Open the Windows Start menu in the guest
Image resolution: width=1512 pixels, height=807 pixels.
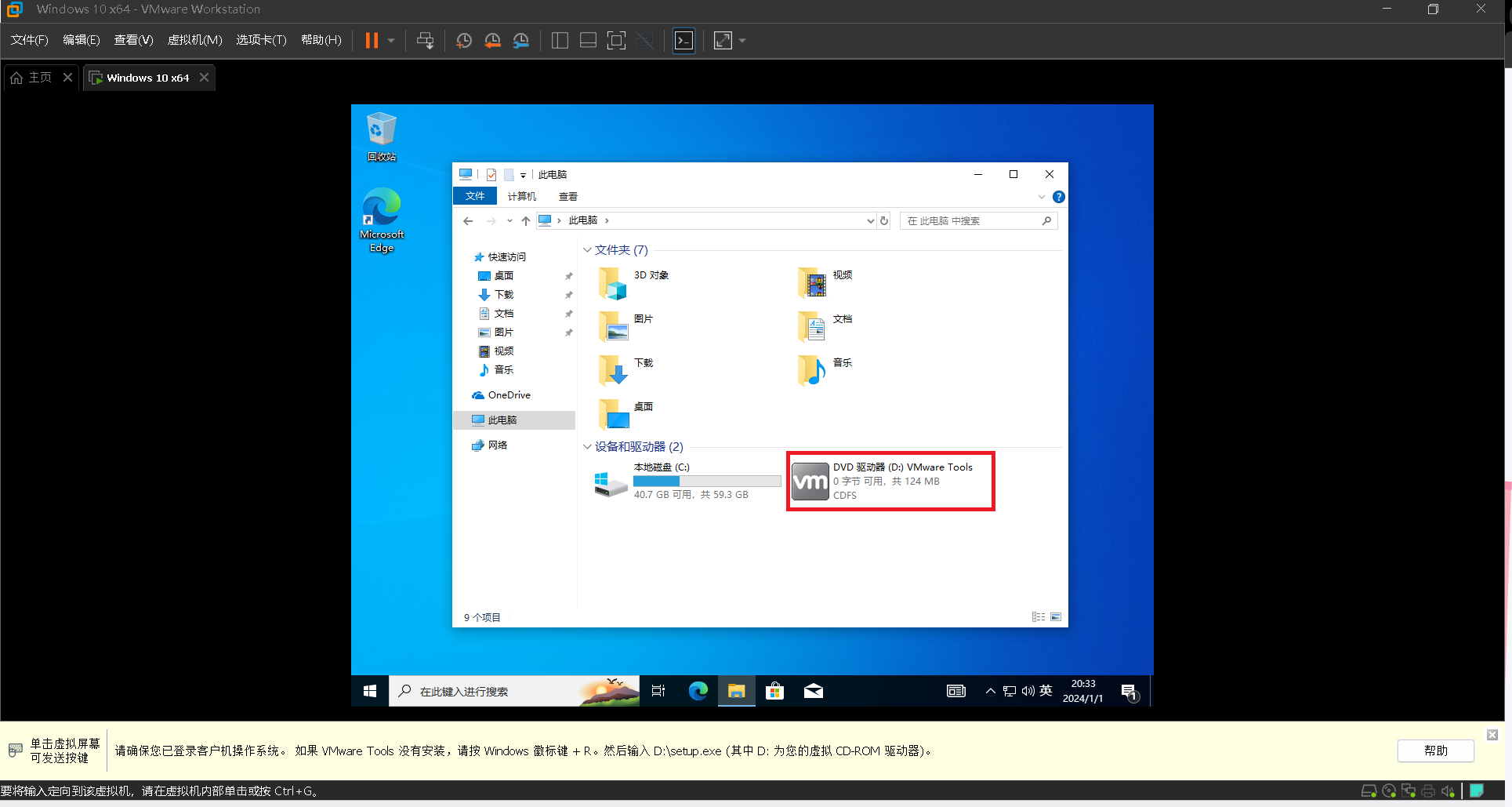pos(370,691)
